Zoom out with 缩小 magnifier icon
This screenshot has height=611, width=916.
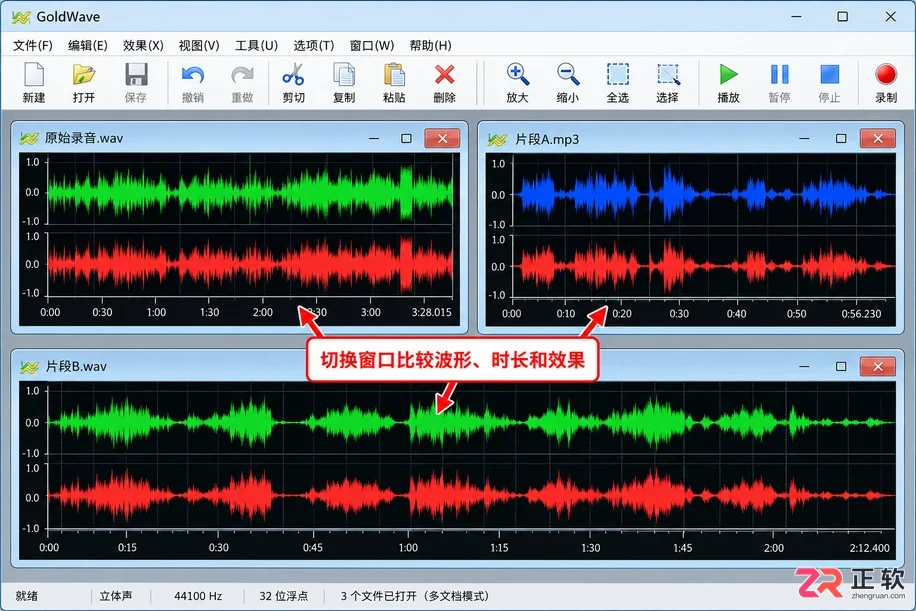click(568, 75)
